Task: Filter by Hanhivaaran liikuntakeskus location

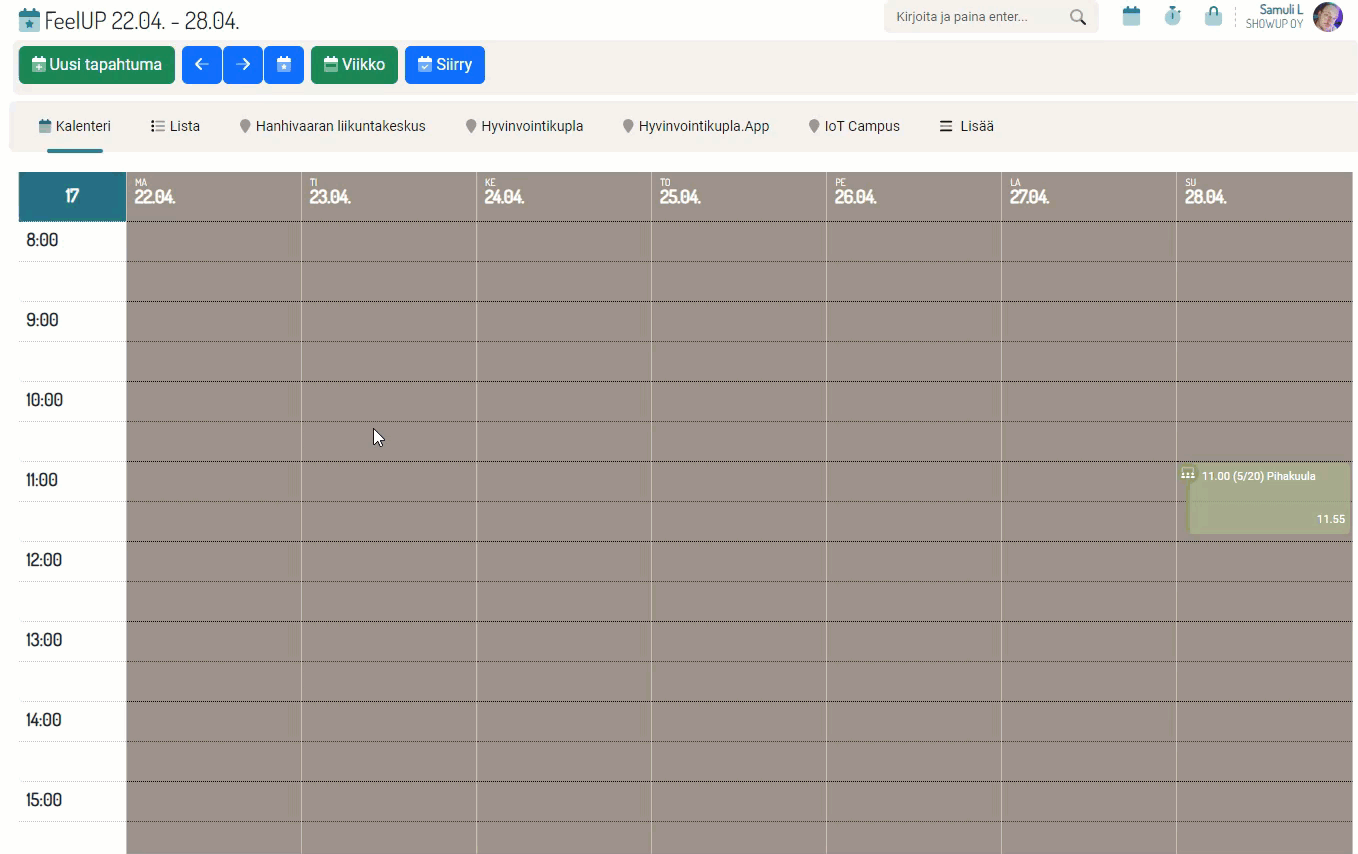Action: point(332,126)
